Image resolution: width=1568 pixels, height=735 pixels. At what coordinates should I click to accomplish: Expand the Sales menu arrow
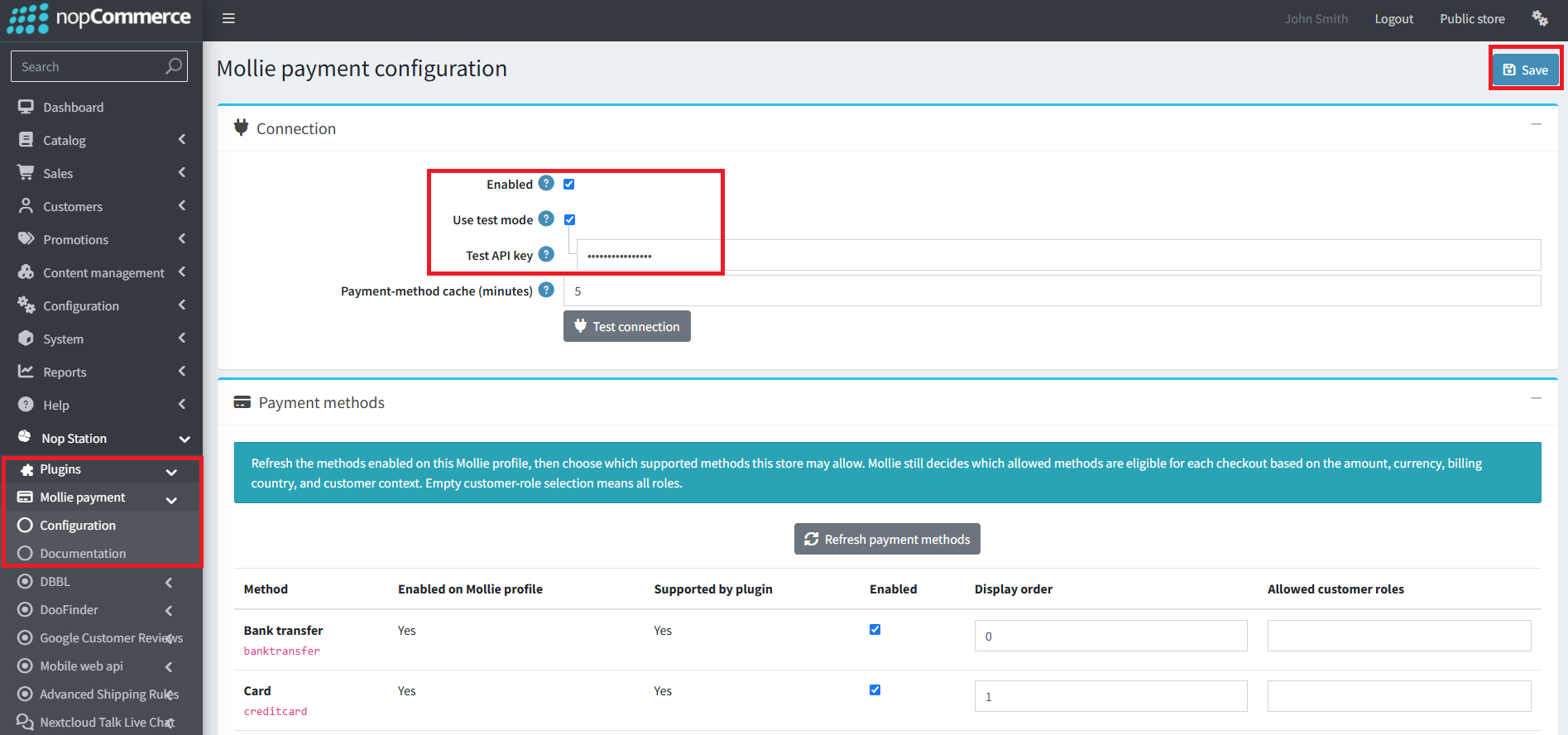pos(182,172)
